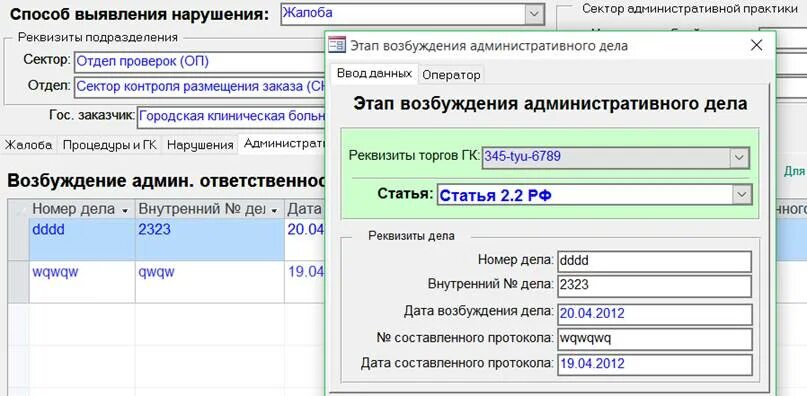Click the date cell starting 20.04

point(305,239)
